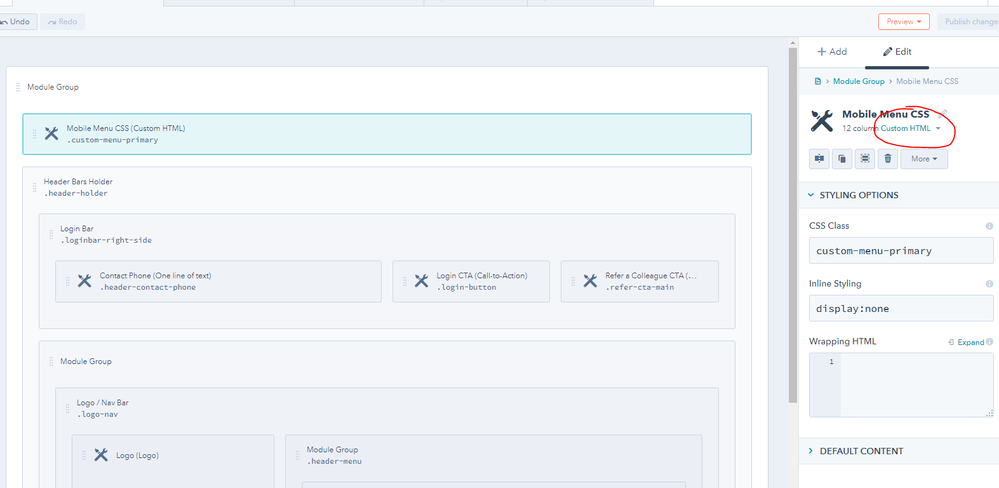Click the template file icon in the breadcrumb
This screenshot has height=488, width=999.
[817, 82]
